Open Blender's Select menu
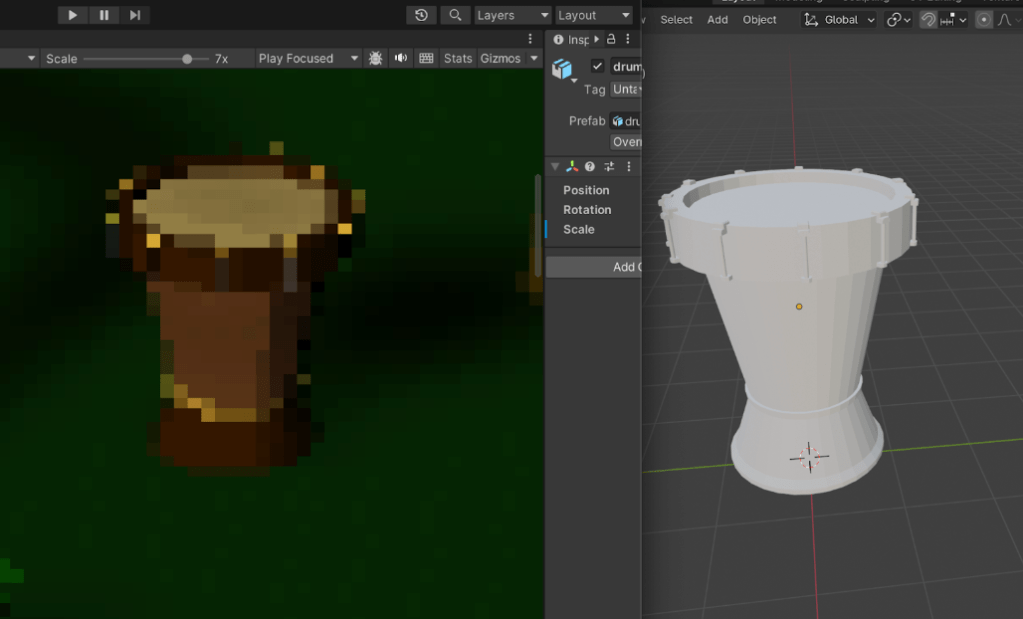1023x619 pixels. click(676, 20)
